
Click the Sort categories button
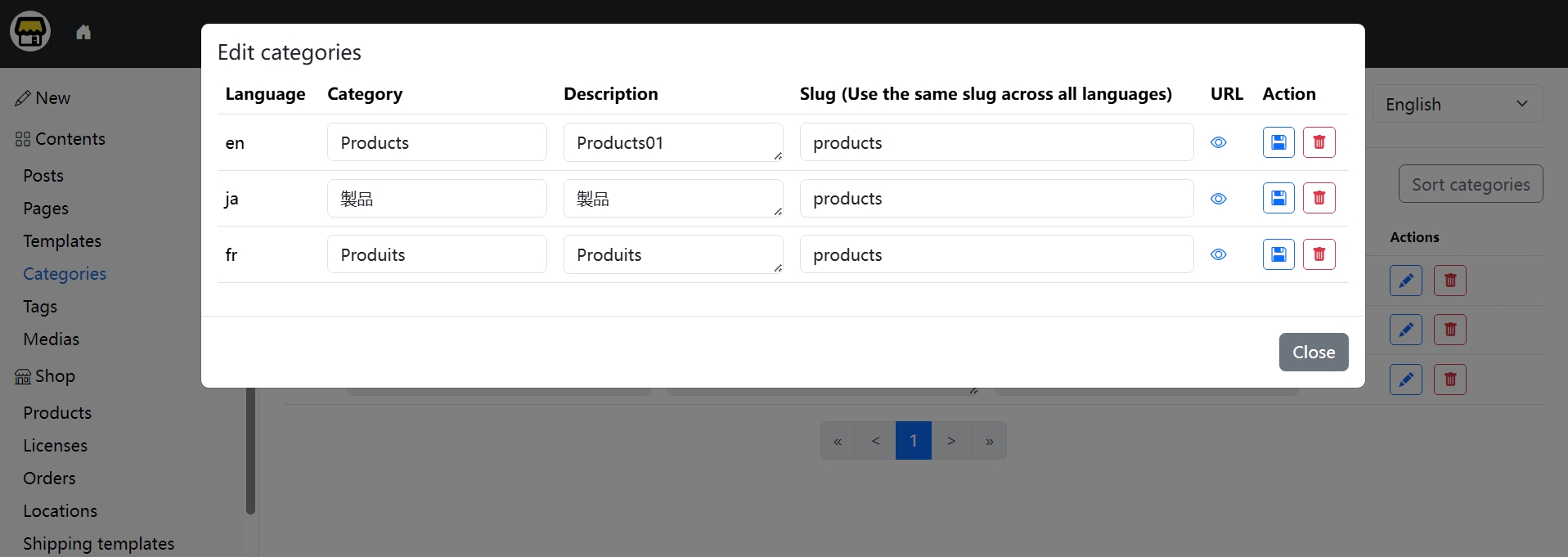[x=1470, y=184]
